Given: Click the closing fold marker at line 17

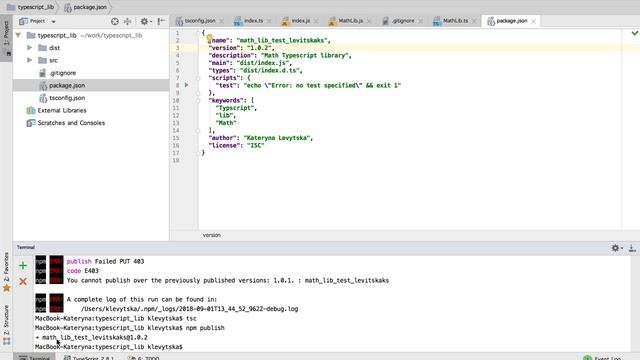Looking at the screenshot, I should point(198,153).
